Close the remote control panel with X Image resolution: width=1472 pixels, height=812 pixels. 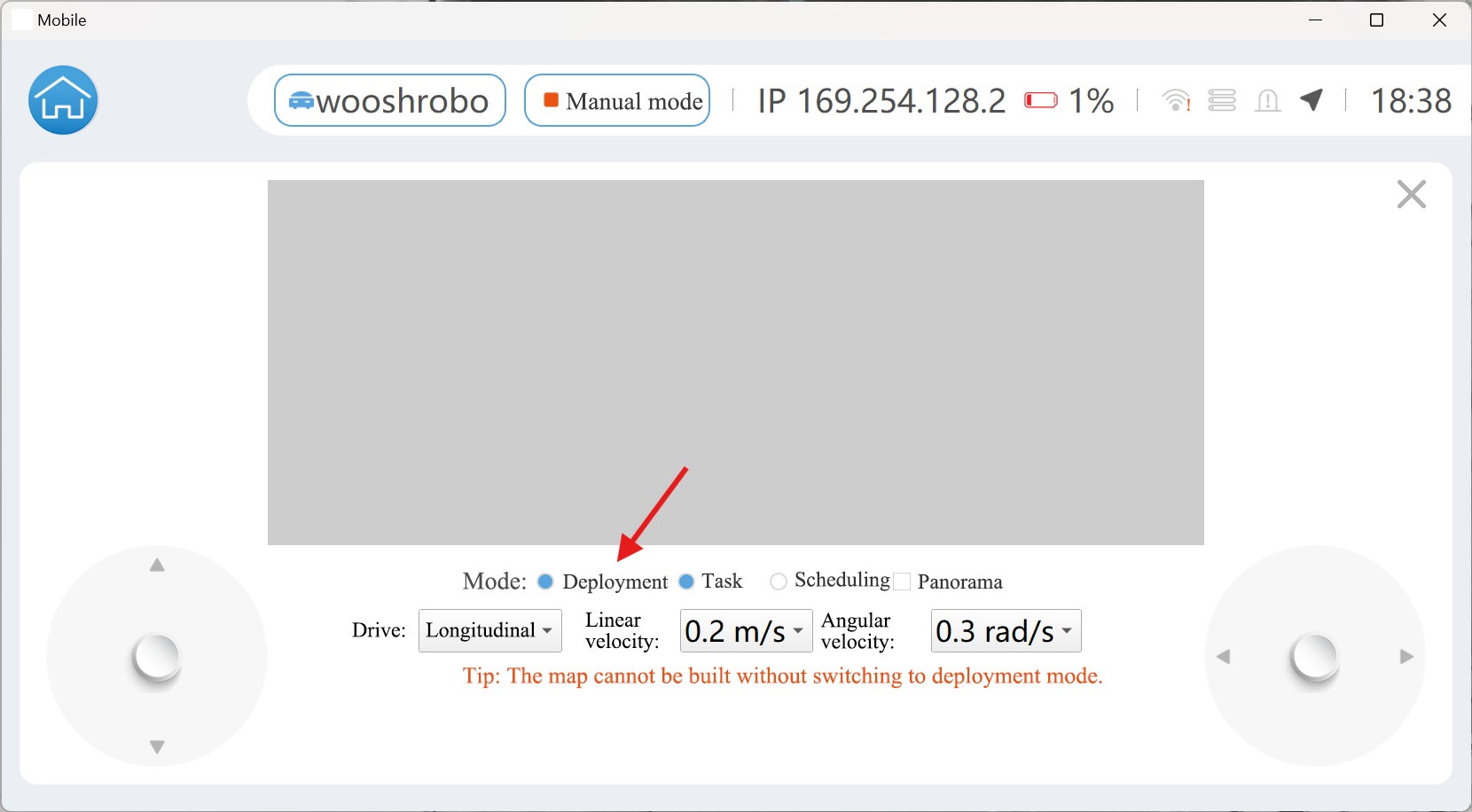[1411, 194]
